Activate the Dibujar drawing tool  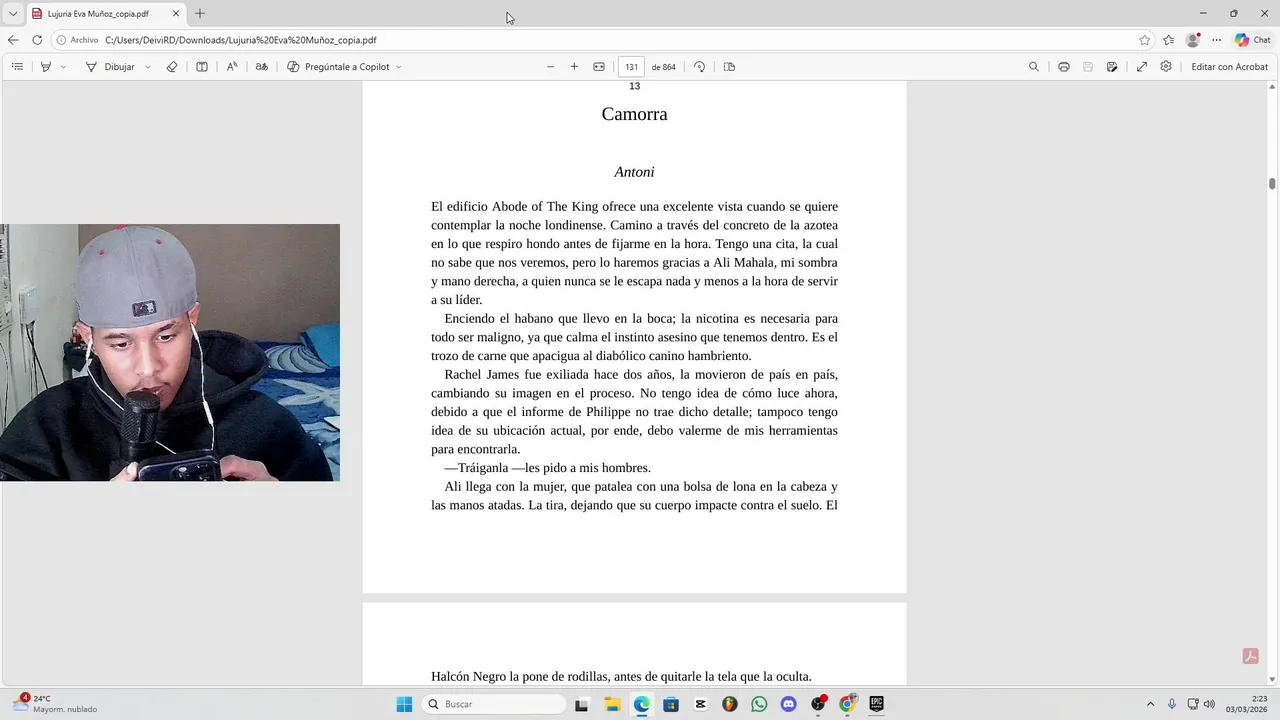pyautogui.click(x=110, y=67)
